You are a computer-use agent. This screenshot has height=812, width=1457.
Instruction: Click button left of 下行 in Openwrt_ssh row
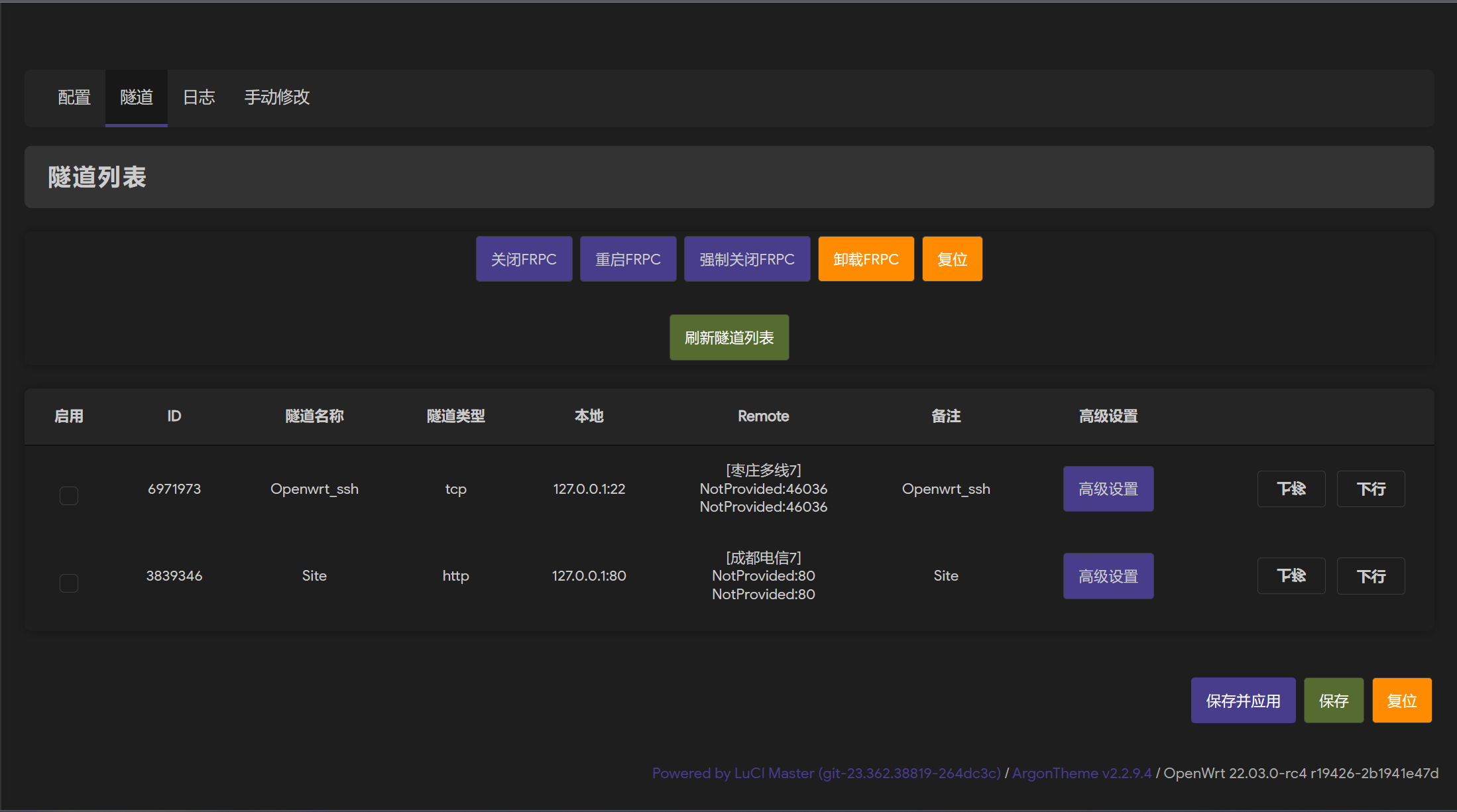coord(1291,489)
